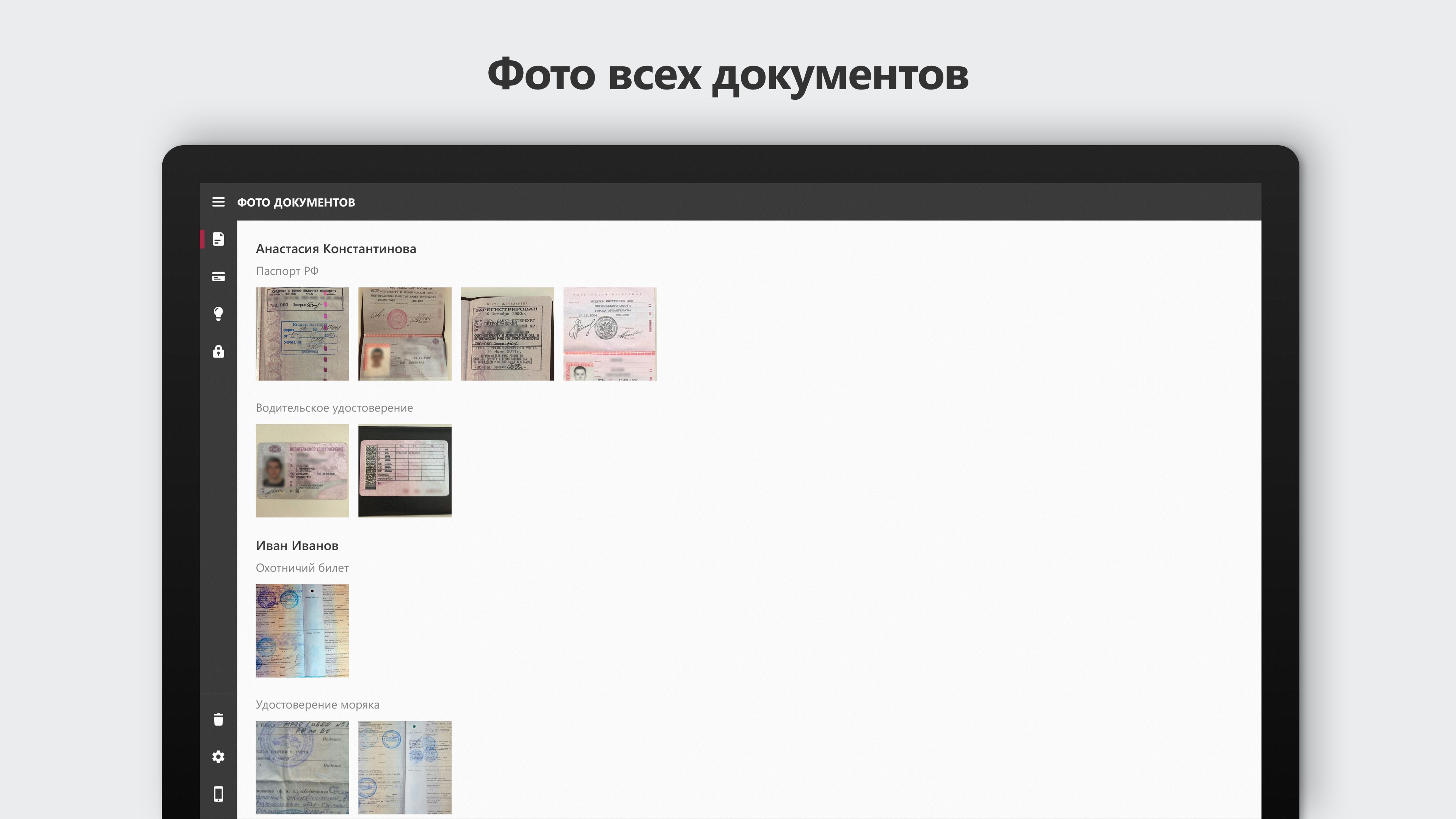Viewport: 1456px width, 819px height.
Task: View the registration stamp passport page
Action: coord(507,334)
